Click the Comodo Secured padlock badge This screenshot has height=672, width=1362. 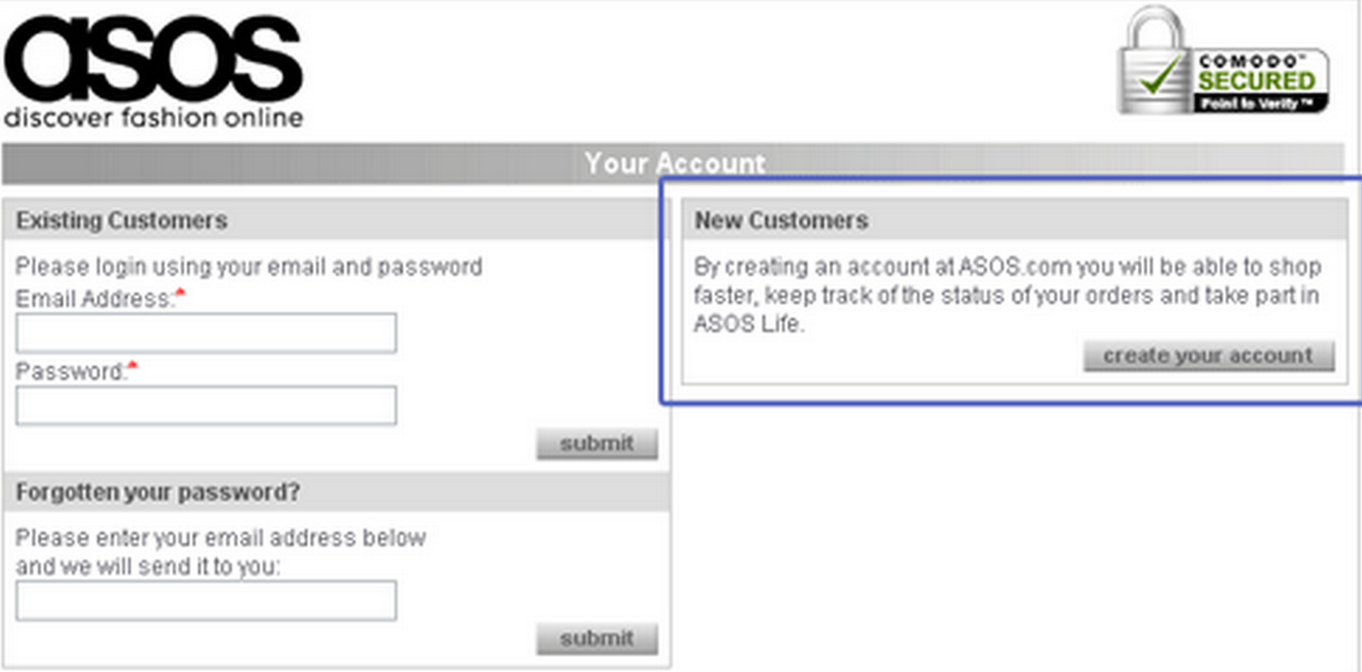pyautogui.click(x=1223, y=62)
